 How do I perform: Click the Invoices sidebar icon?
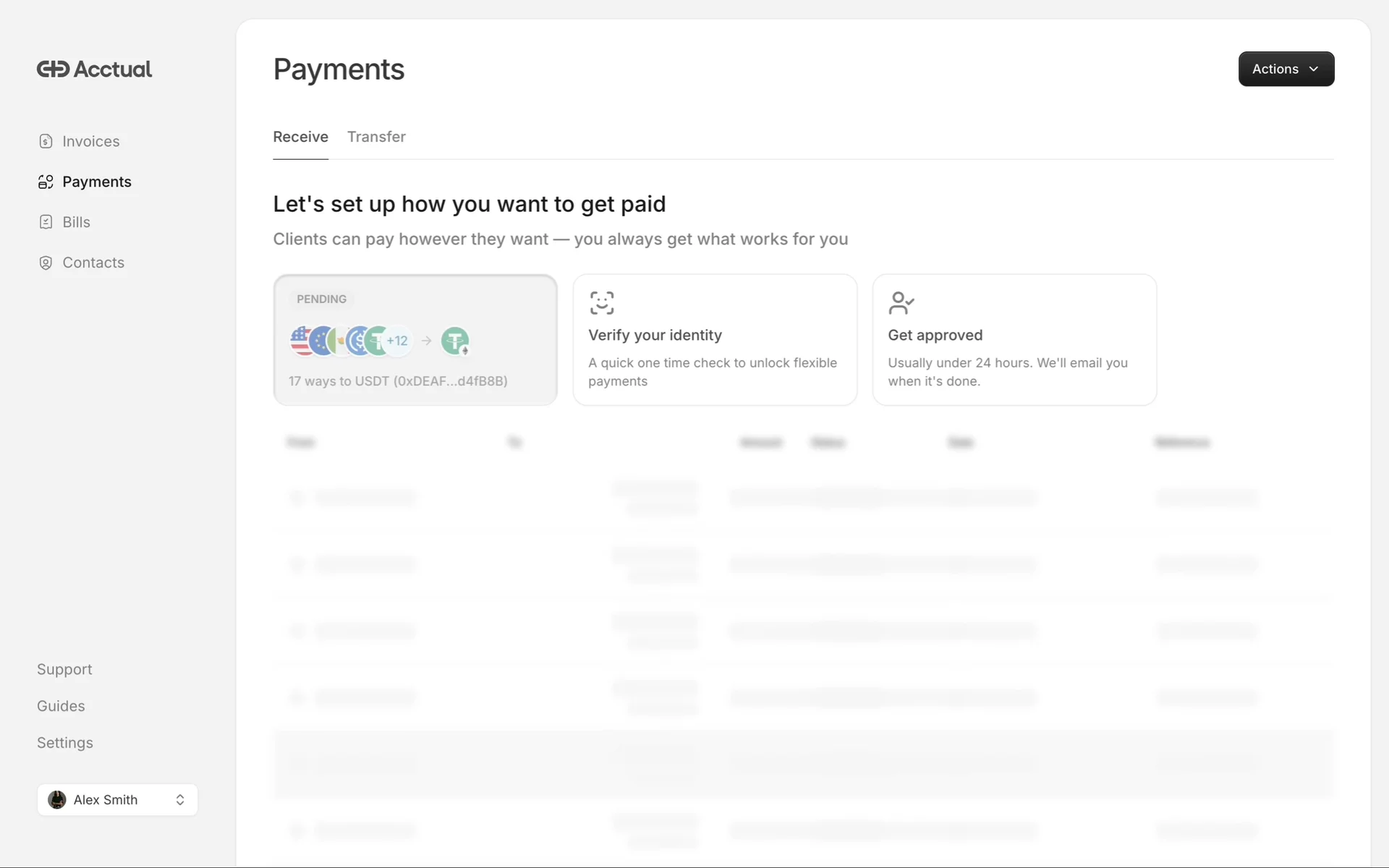point(46,141)
